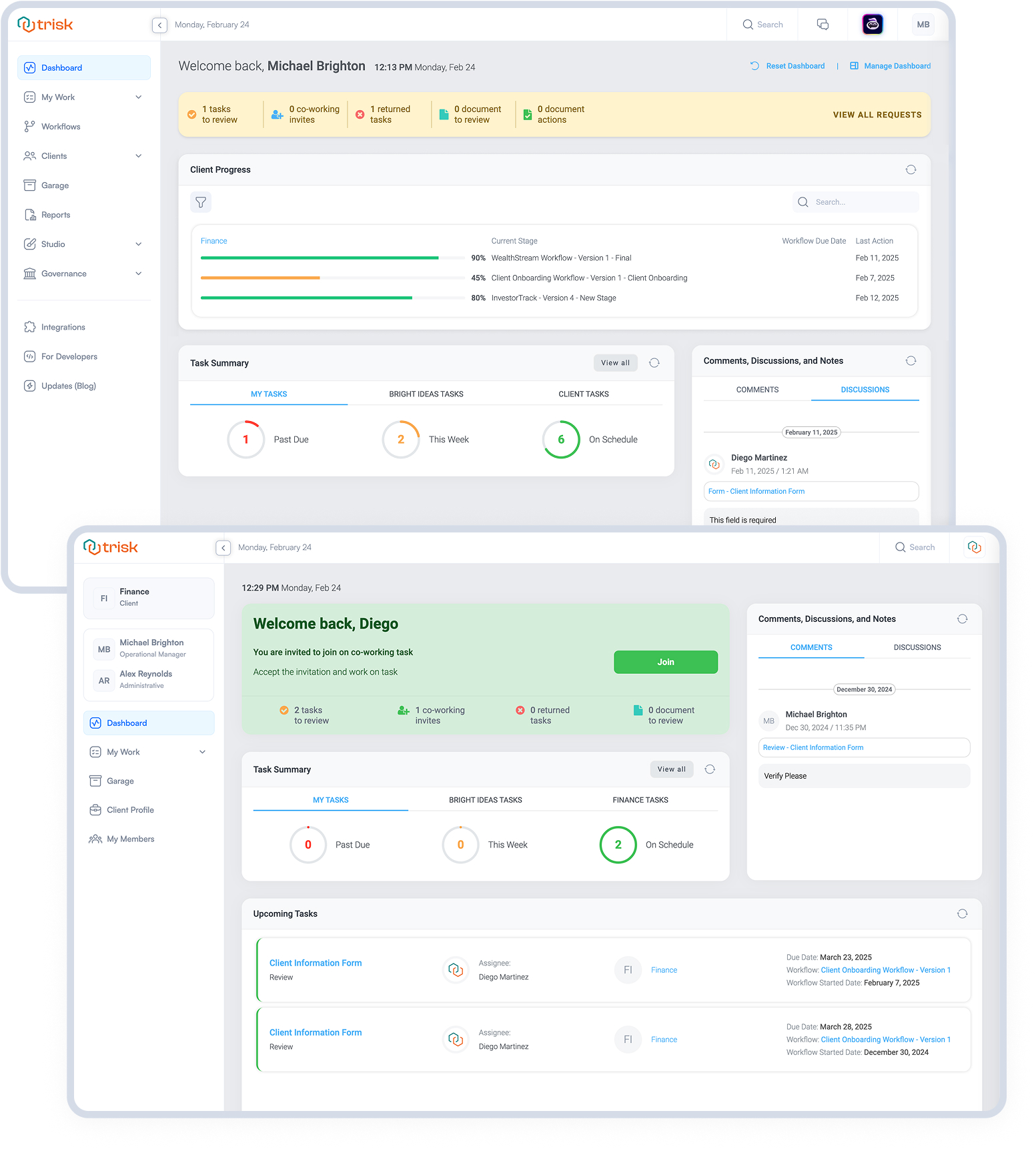Click View All Requests link
The height and width of the screenshot is (1151, 1036).
[877, 115]
